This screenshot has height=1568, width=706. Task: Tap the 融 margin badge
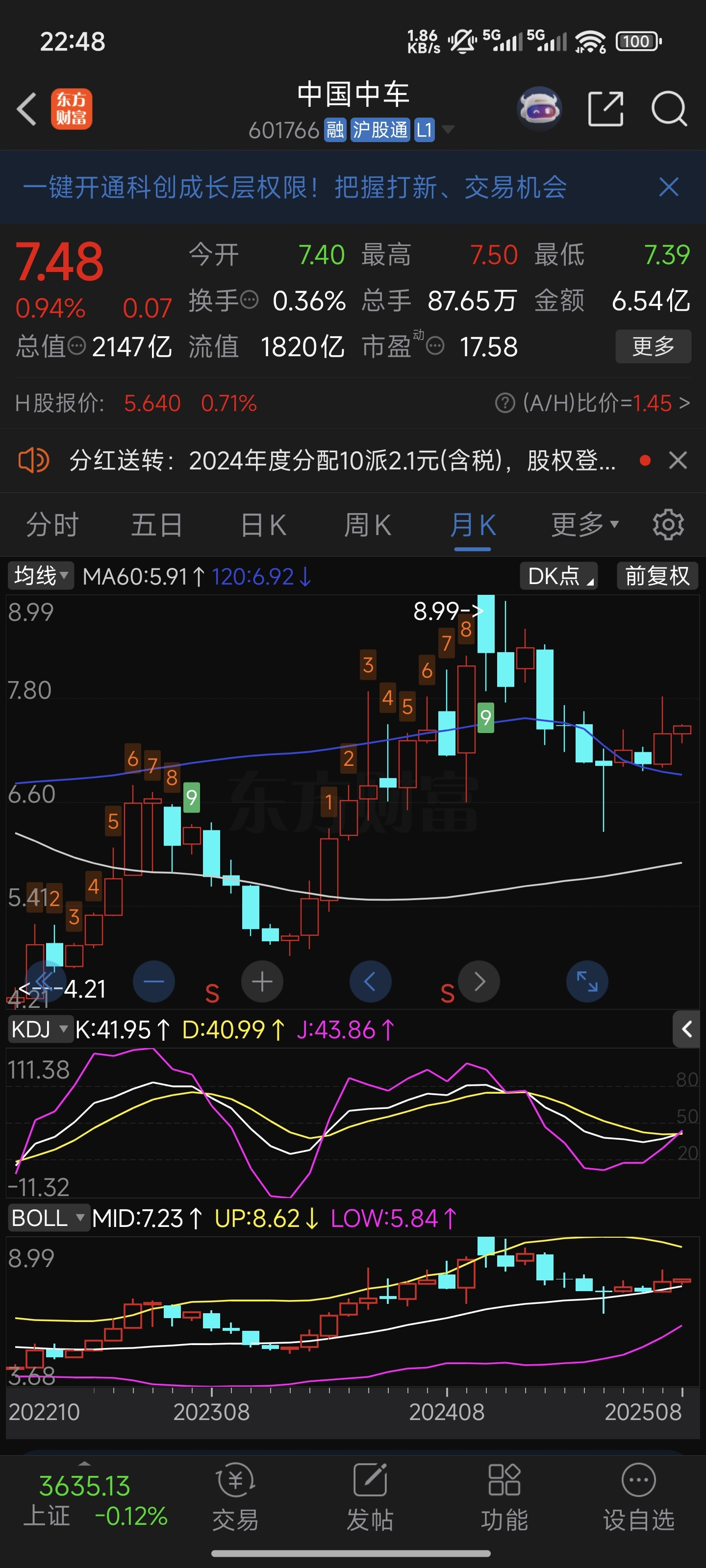click(x=335, y=130)
